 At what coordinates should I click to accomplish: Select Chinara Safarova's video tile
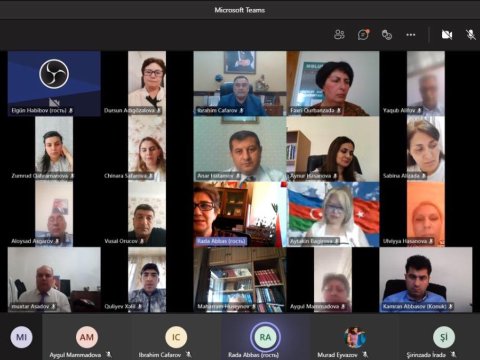point(147,149)
